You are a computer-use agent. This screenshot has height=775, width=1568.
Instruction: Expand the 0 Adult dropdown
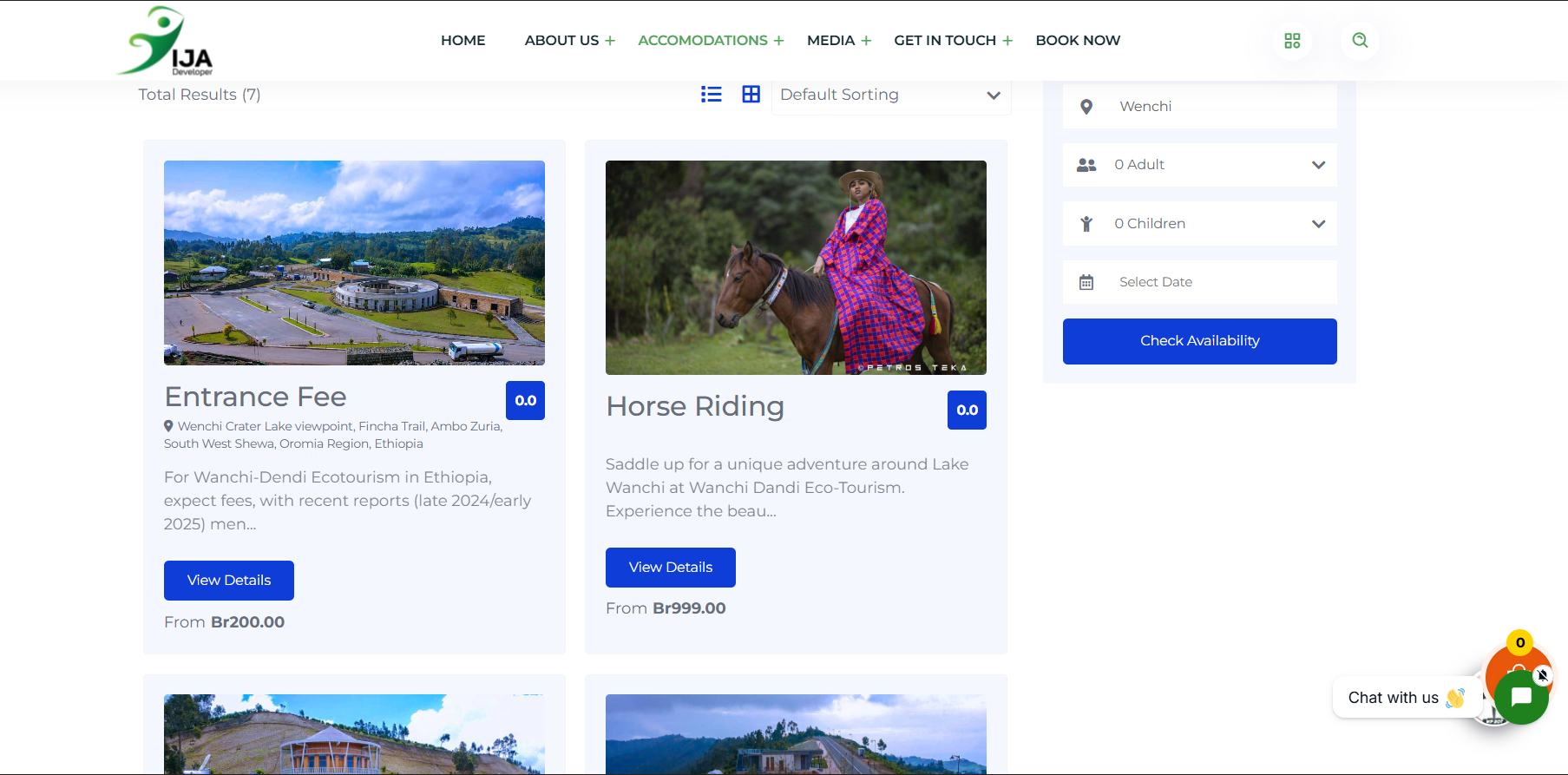[x=1199, y=165]
